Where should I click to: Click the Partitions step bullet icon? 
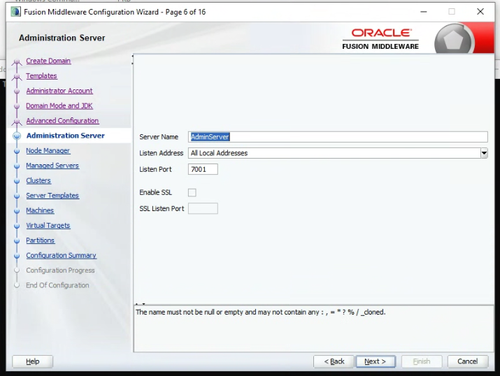[17, 241]
